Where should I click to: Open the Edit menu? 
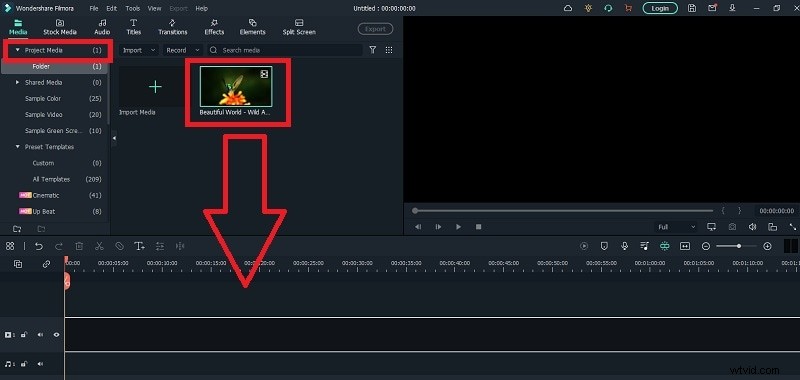(111, 9)
